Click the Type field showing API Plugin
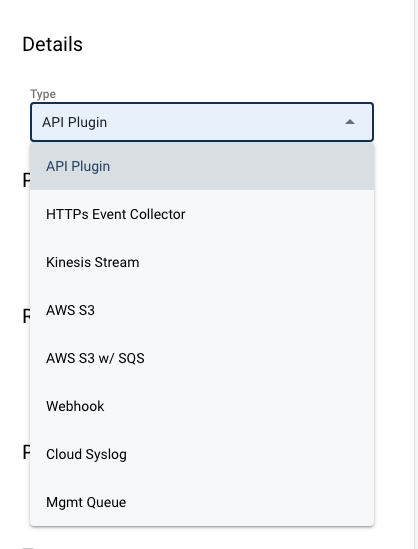This screenshot has height=549, width=418. 202,122
